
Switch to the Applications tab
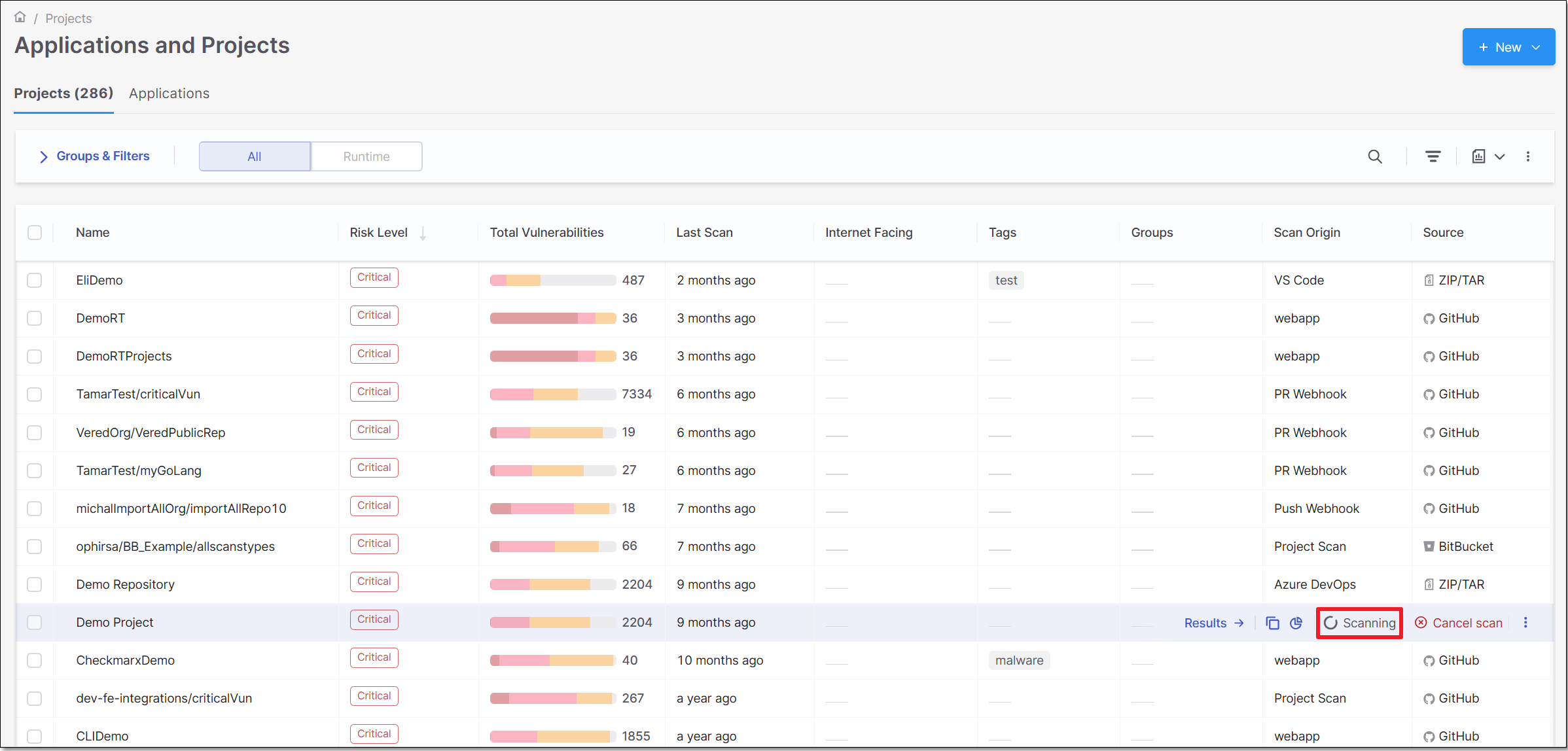(x=169, y=94)
